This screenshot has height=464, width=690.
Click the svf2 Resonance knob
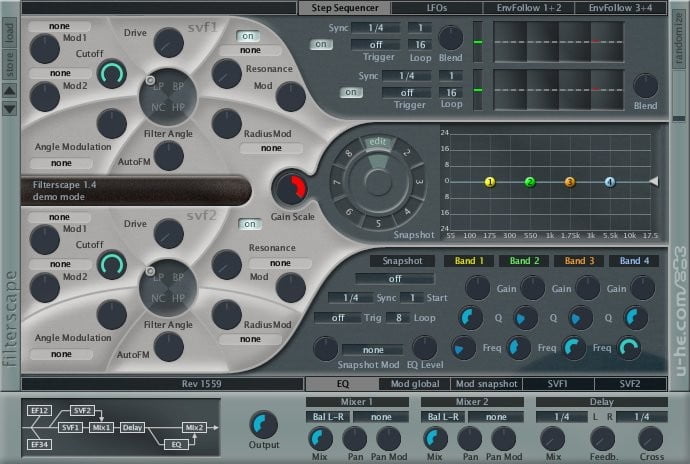click(227, 265)
